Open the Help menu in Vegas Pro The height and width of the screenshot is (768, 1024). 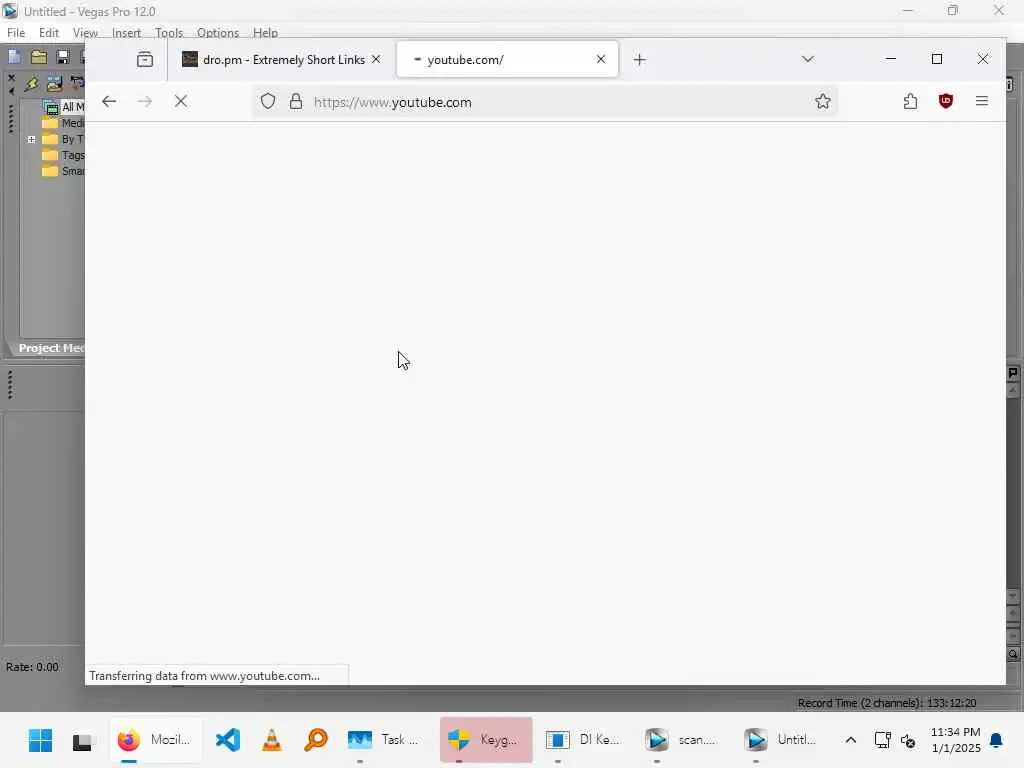pyautogui.click(x=265, y=33)
